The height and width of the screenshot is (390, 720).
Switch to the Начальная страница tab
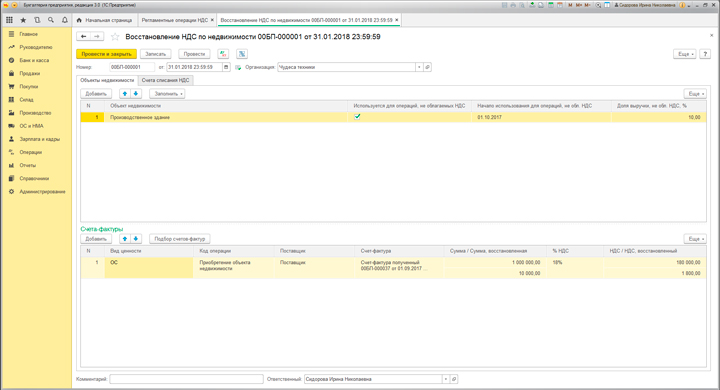point(104,20)
